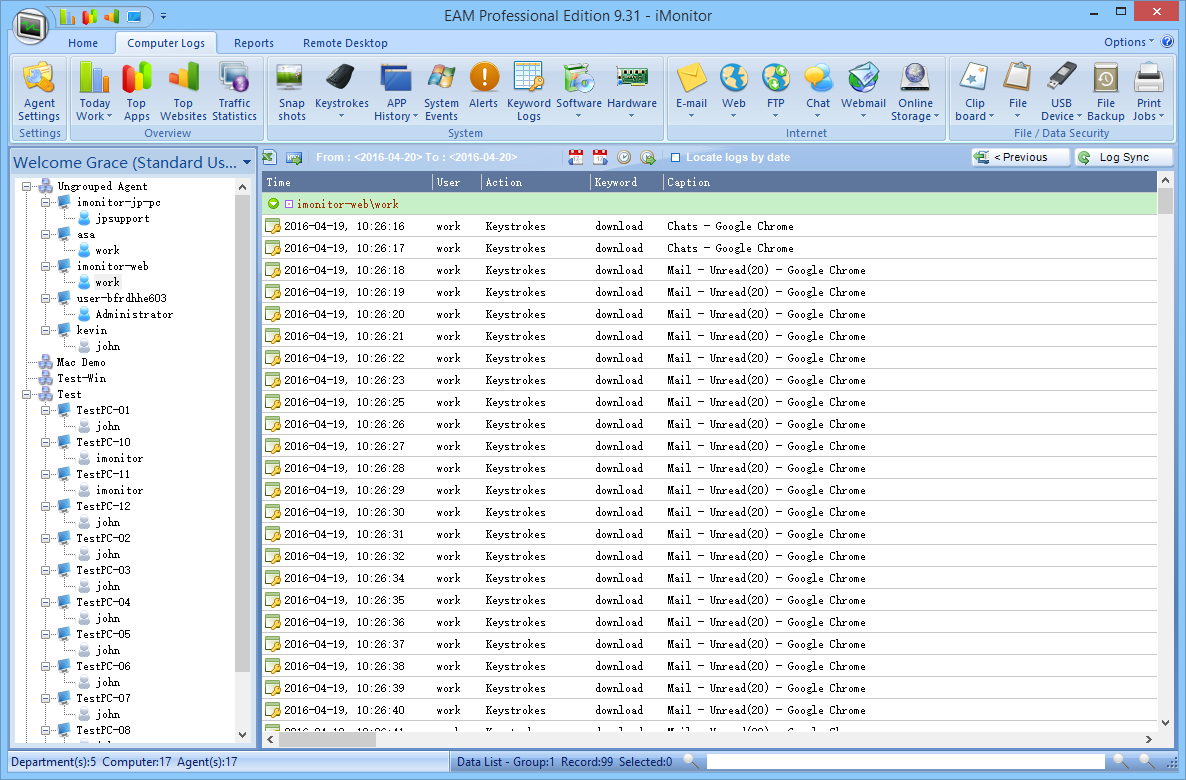The height and width of the screenshot is (780, 1186).
Task: Enable Locate logs by date checkbox
Action: click(x=676, y=158)
